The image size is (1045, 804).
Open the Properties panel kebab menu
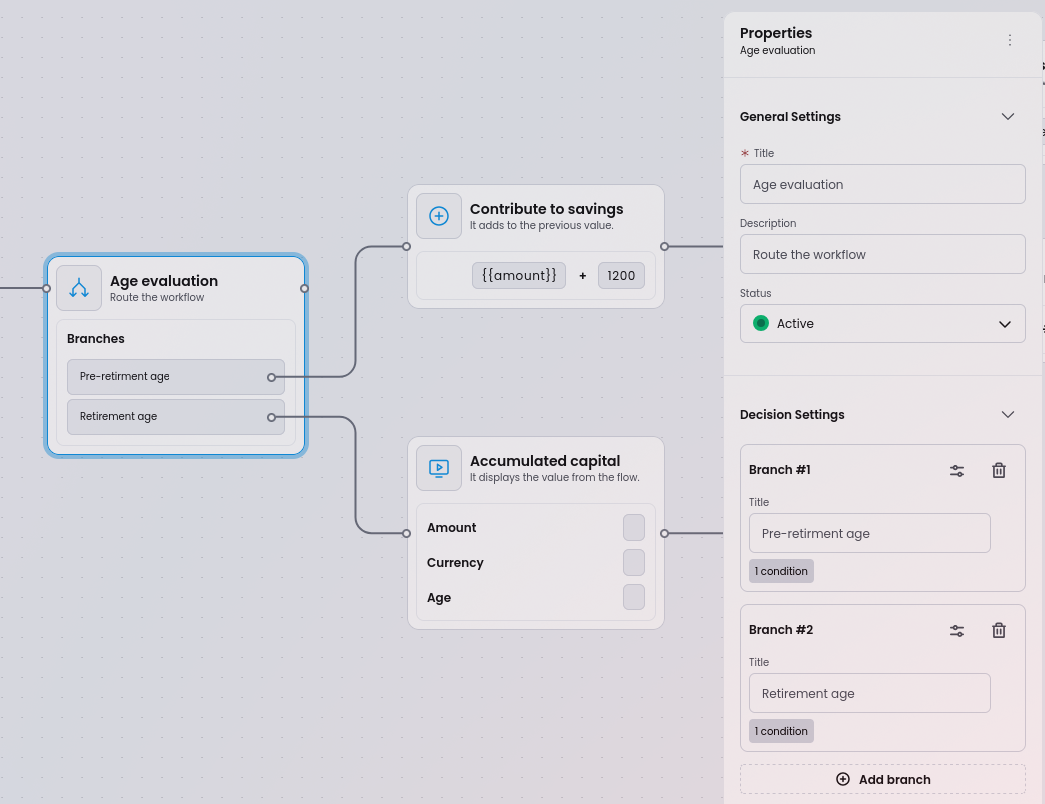(1010, 40)
